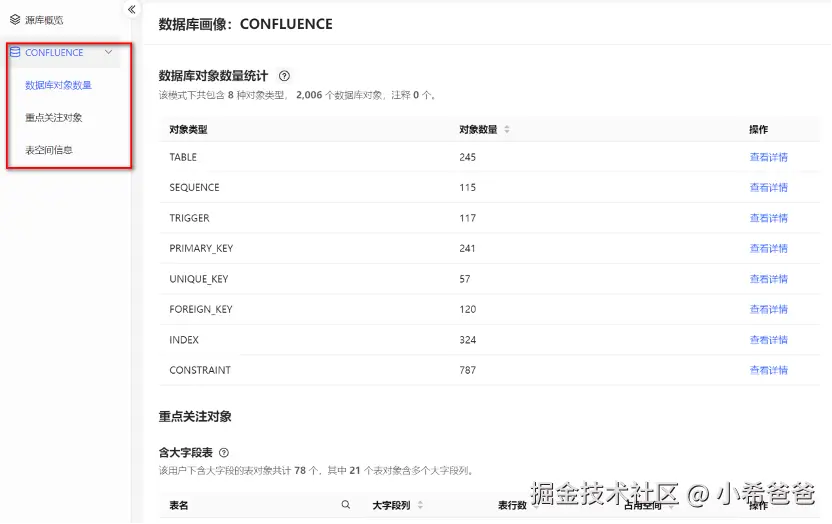
Task: Click search icon in 表名 column header
Action: [345, 505]
